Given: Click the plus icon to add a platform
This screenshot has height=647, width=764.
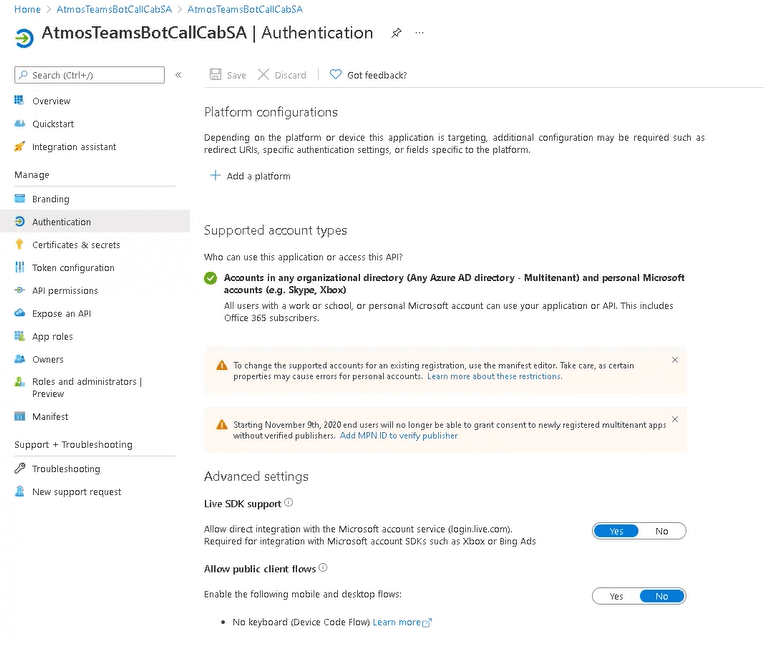Looking at the screenshot, I should coord(214,176).
